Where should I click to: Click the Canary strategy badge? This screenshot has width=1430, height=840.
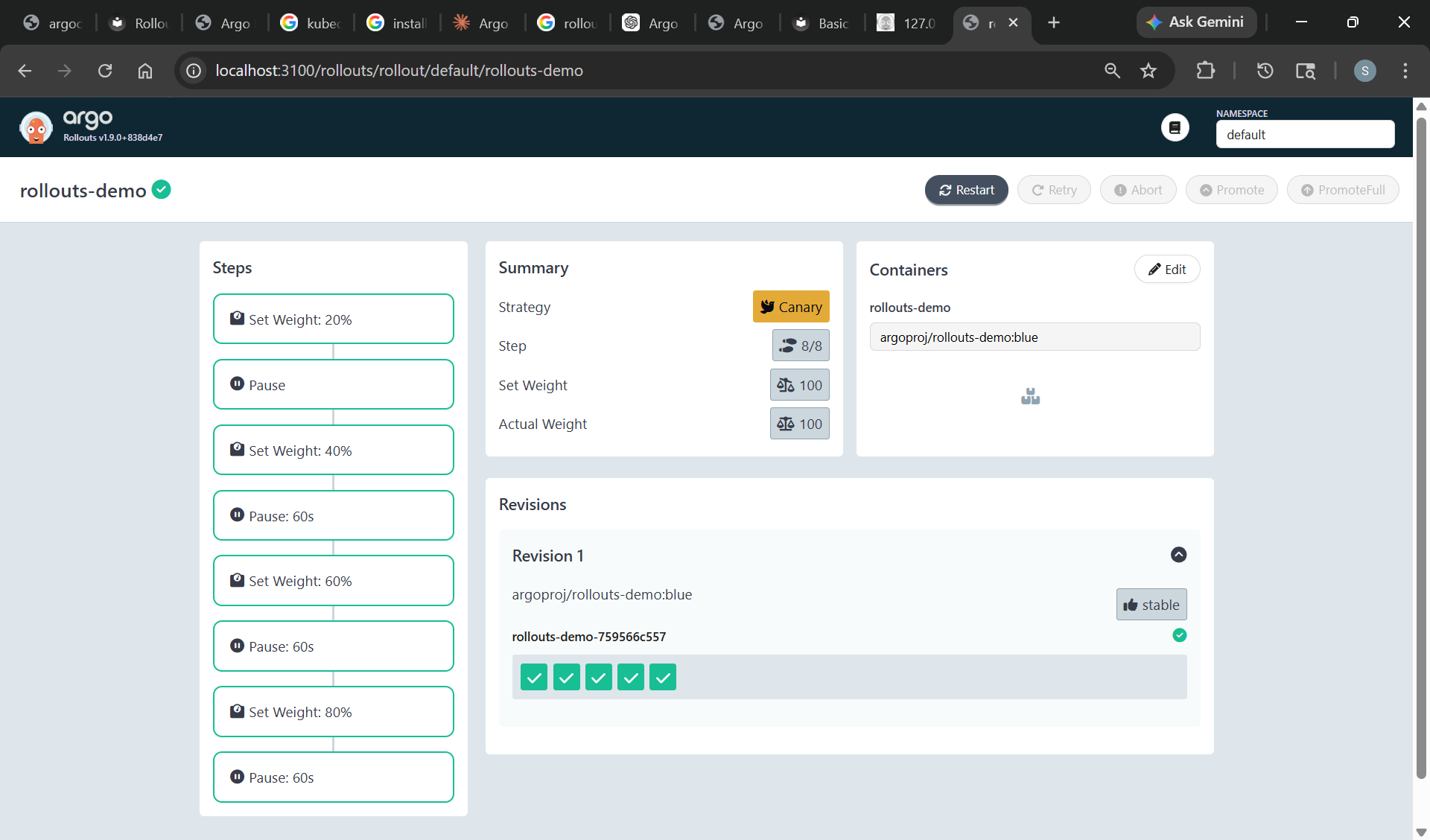pos(791,307)
